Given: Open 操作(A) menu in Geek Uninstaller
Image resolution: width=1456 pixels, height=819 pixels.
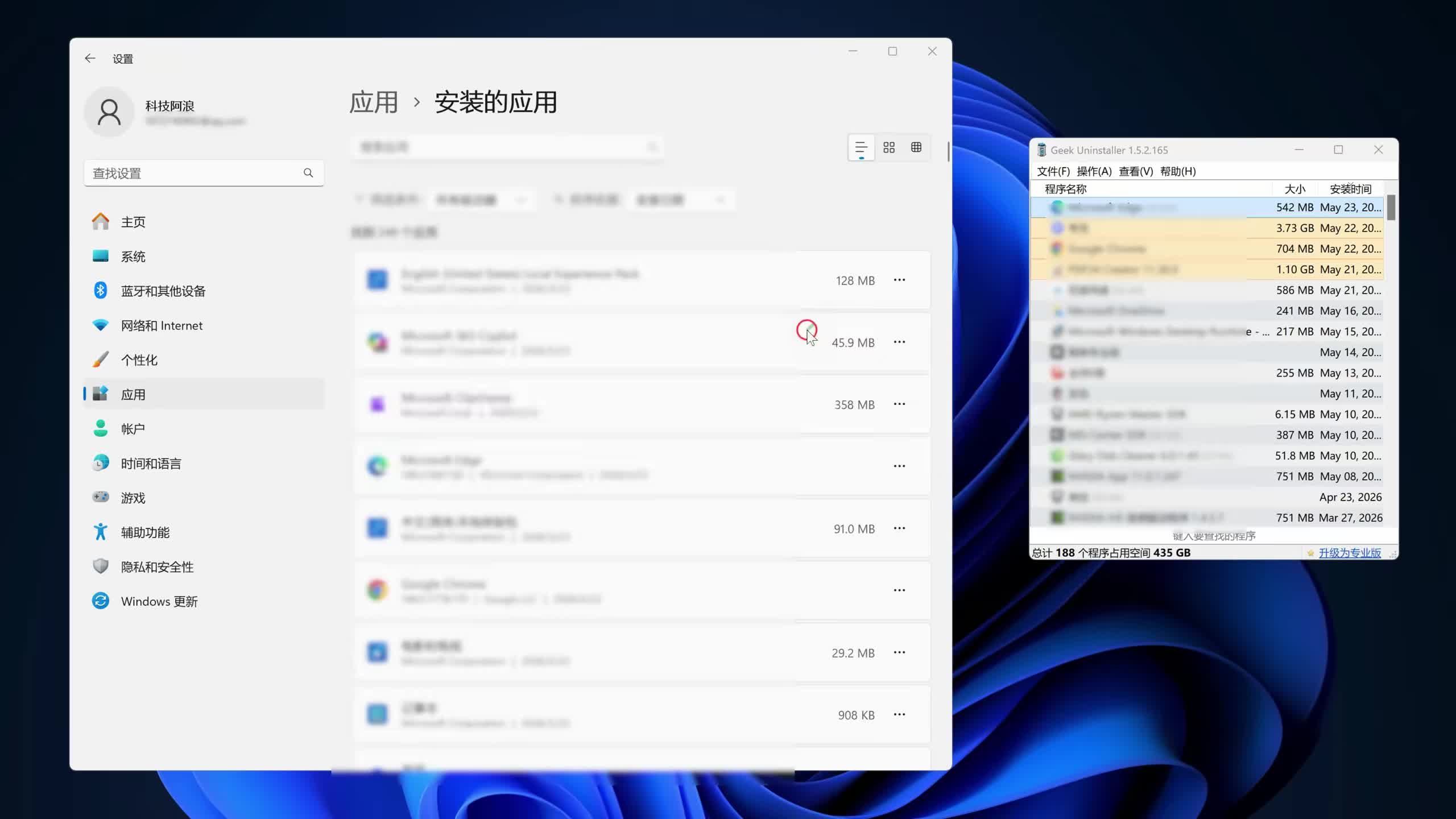Looking at the screenshot, I should [1094, 171].
